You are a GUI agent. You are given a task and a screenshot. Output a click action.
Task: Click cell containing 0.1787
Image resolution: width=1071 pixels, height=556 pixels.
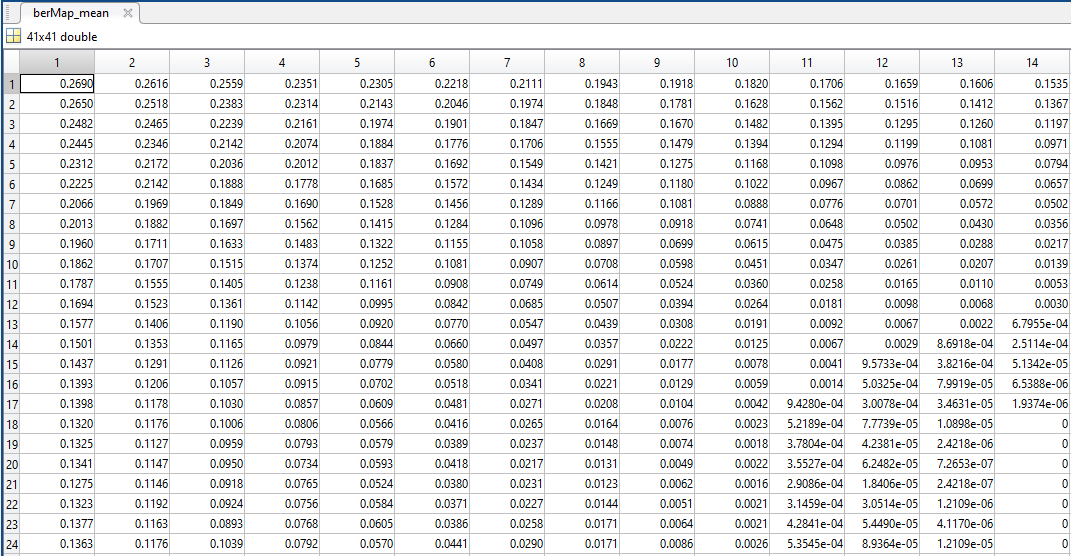point(57,283)
